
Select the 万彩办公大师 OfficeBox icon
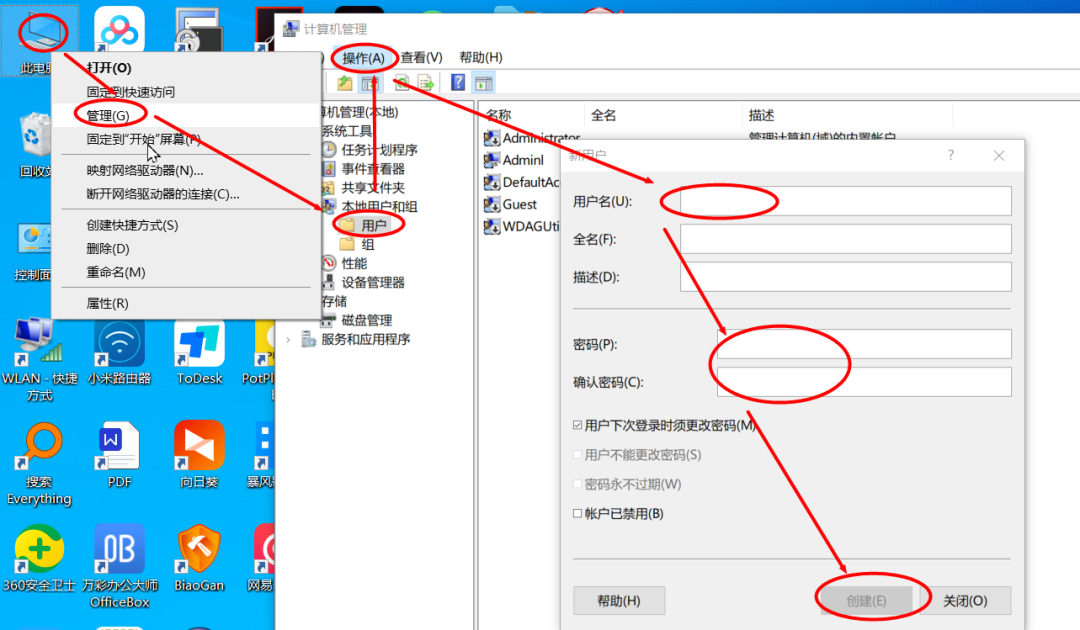[119, 551]
